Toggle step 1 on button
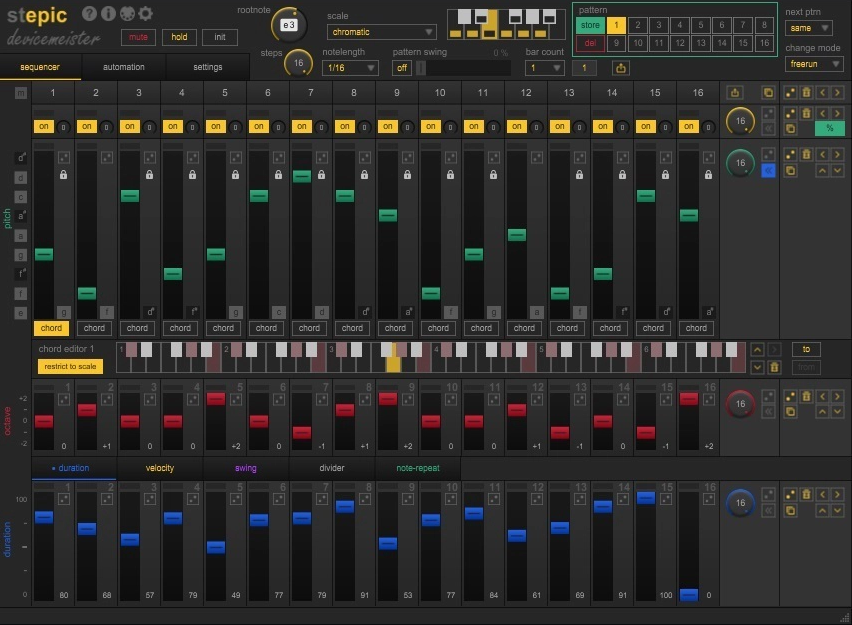This screenshot has height=625, width=852. [x=43, y=127]
